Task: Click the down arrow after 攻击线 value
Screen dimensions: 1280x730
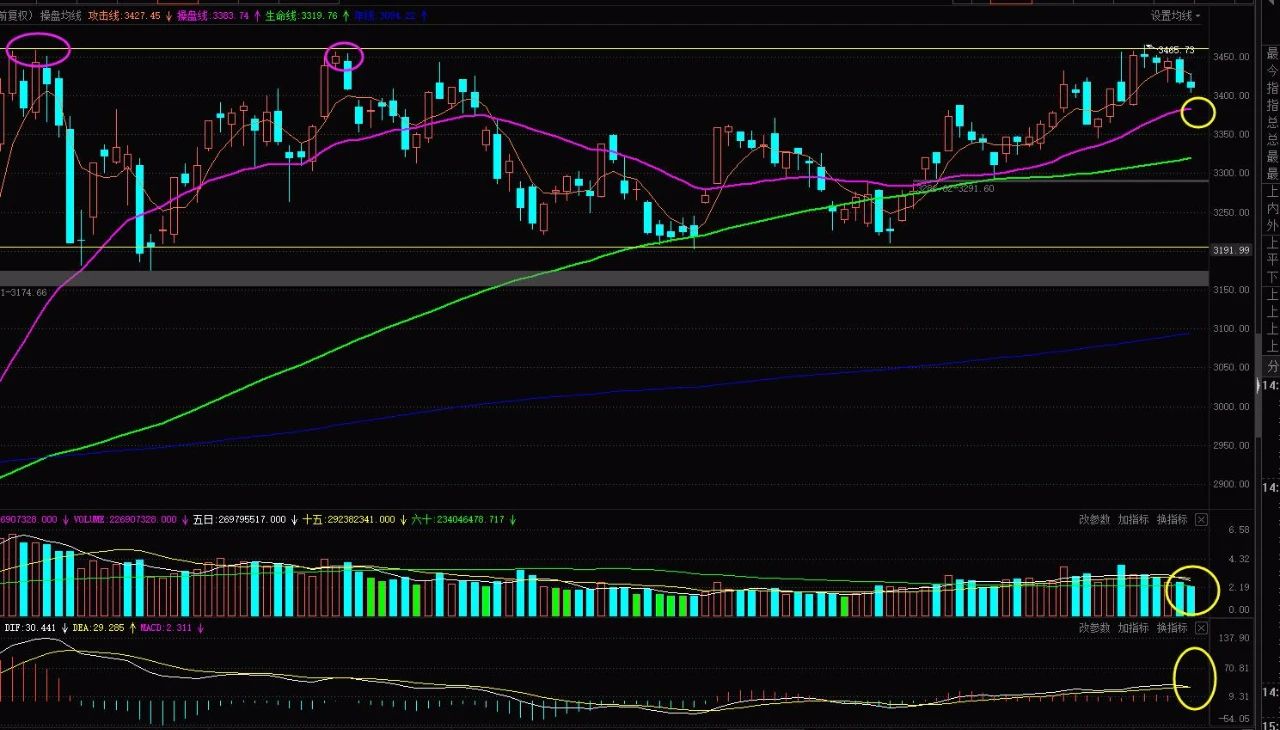Action: click(x=168, y=15)
